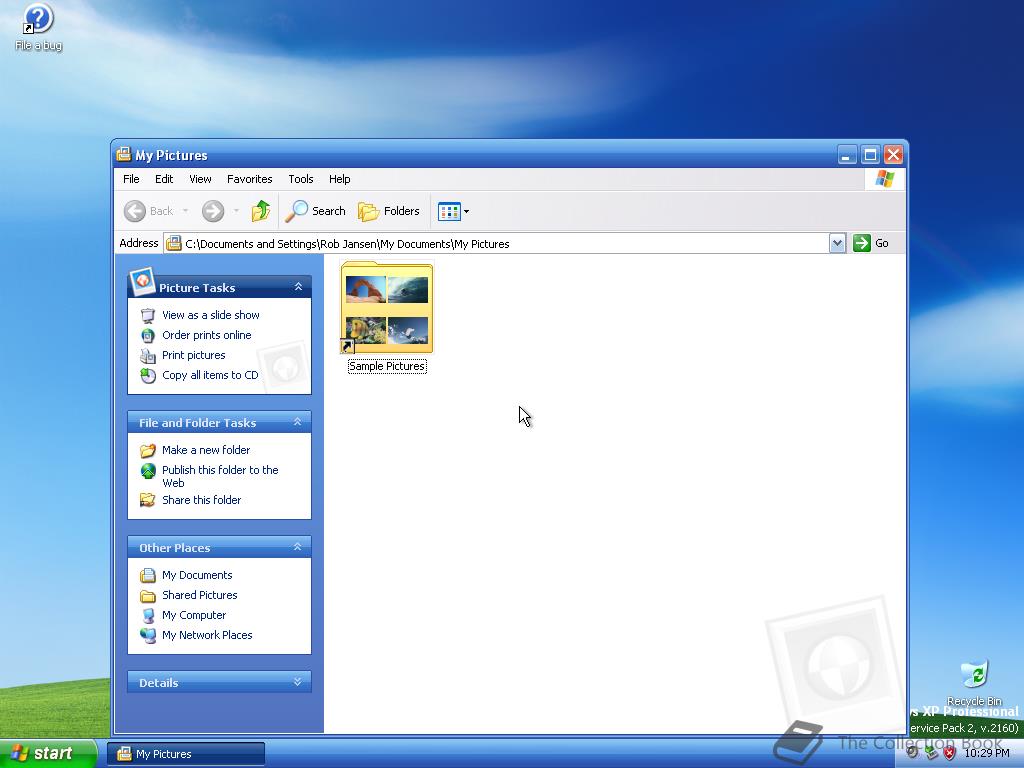Click the Share this folder icon
1024x768 pixels.
click(x=148, y=500)
